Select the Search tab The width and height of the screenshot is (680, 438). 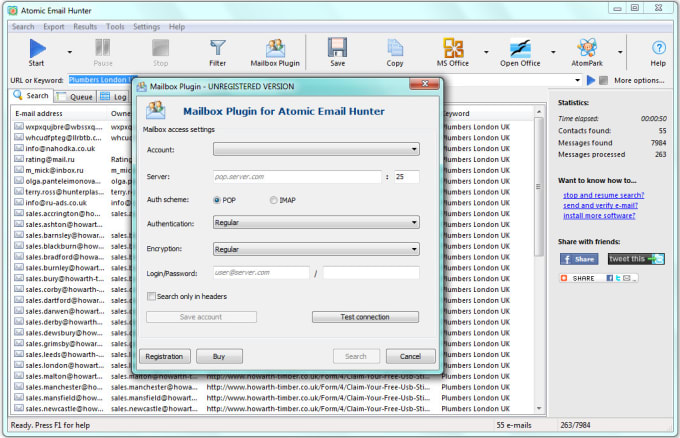(31, 95)
